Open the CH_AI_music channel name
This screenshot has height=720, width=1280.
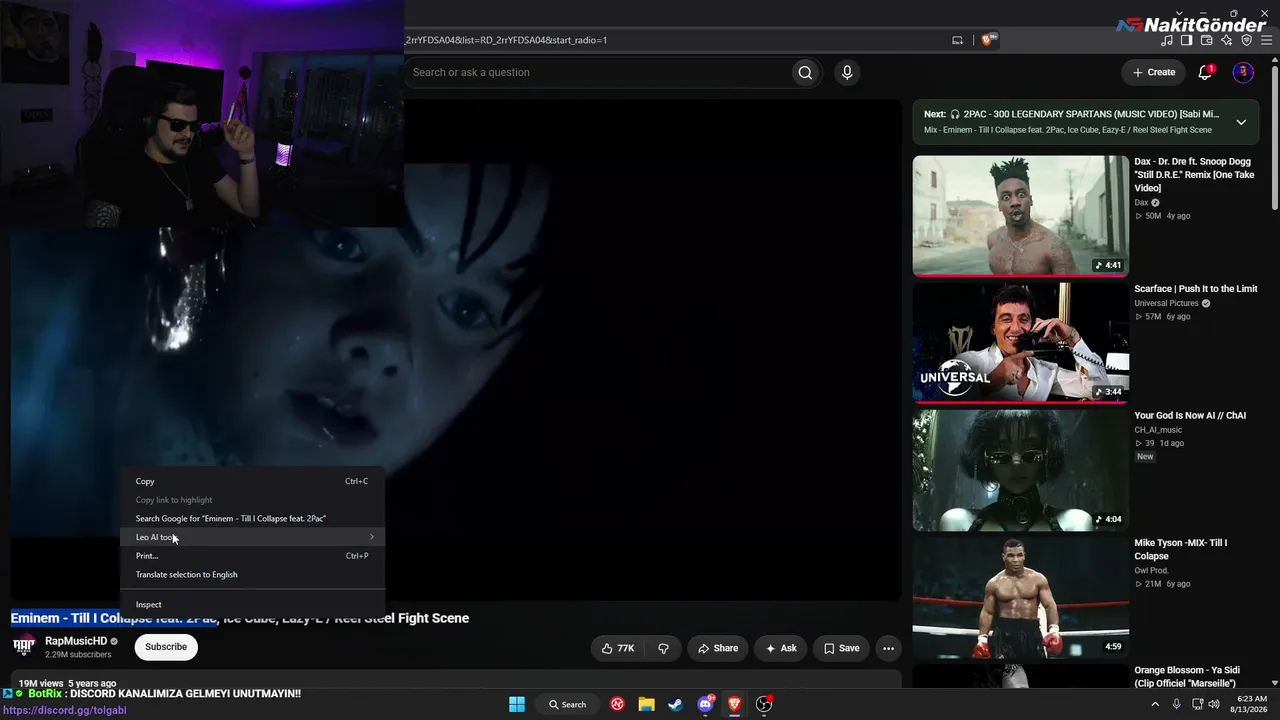1158,430
